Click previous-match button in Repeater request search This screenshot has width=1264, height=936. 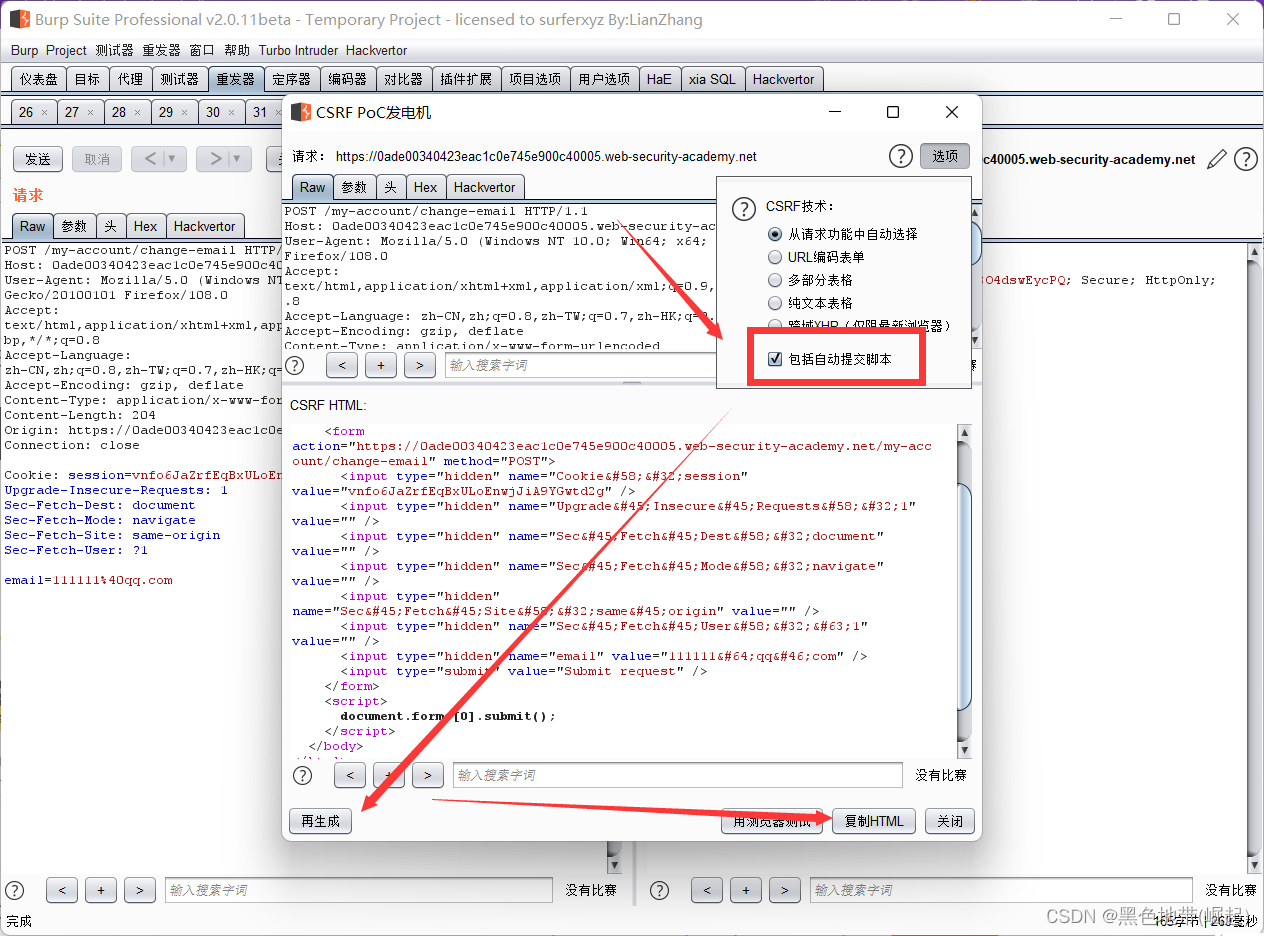(62, 890)
